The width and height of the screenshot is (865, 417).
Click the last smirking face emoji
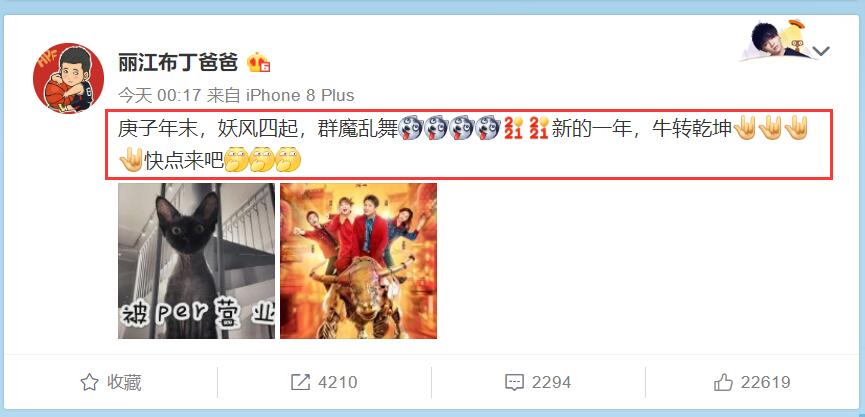pos(288,160)
